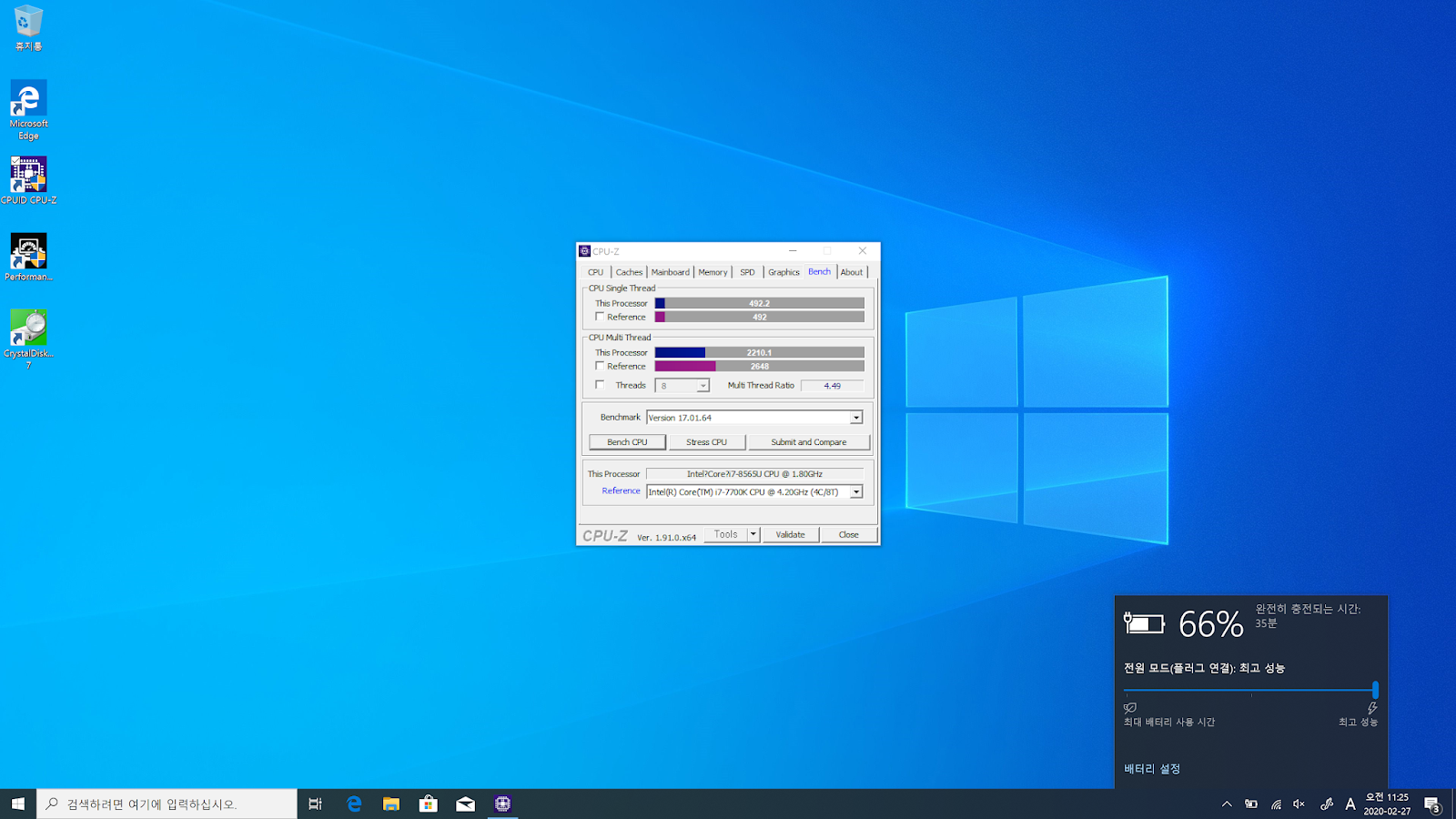Click the CPU-Z title bar app icon
The width and height of the screenshot is (1456, 819).
[584, 251]
